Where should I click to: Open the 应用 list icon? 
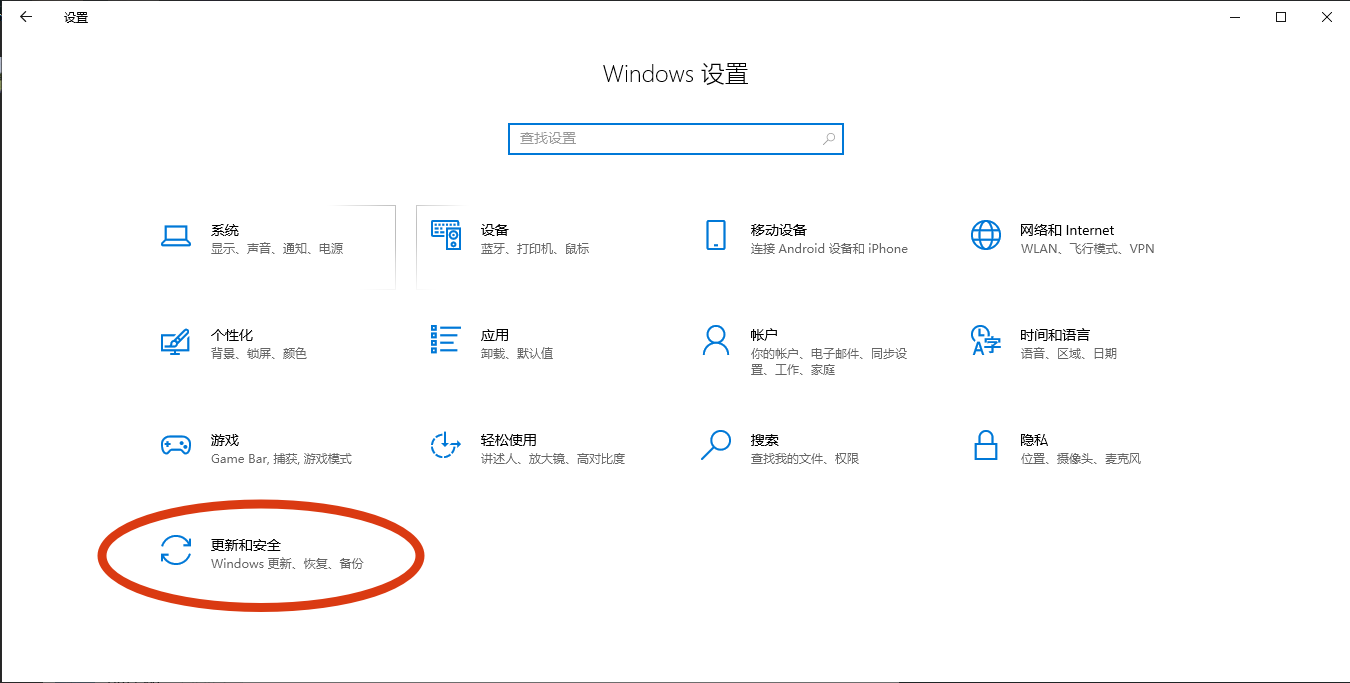point(446,340)
